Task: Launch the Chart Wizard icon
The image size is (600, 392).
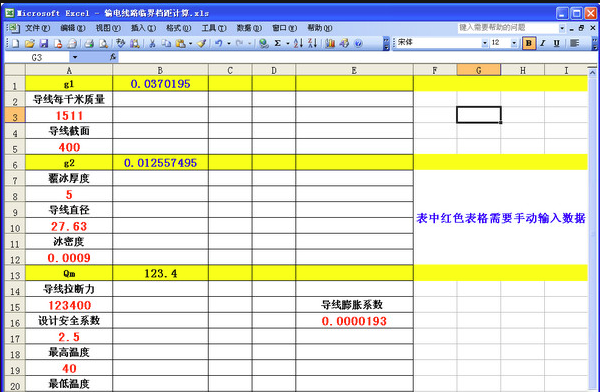Action: pos(330,43)
